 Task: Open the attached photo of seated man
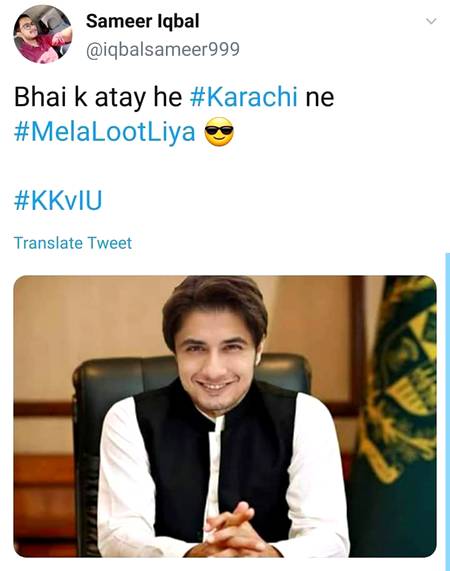(x=225, y=416)
